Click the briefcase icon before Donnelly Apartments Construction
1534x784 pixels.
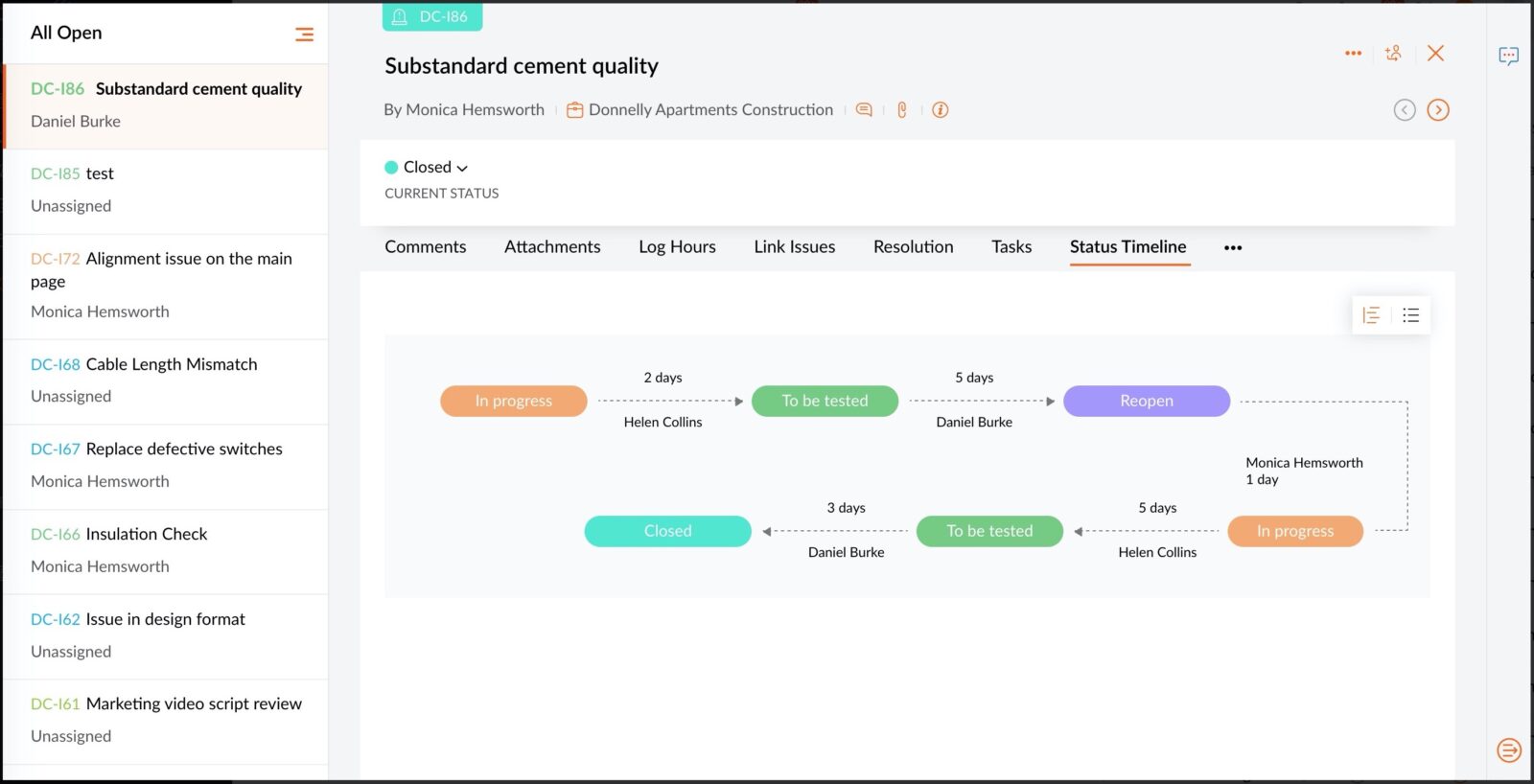[x=575, y=110]
